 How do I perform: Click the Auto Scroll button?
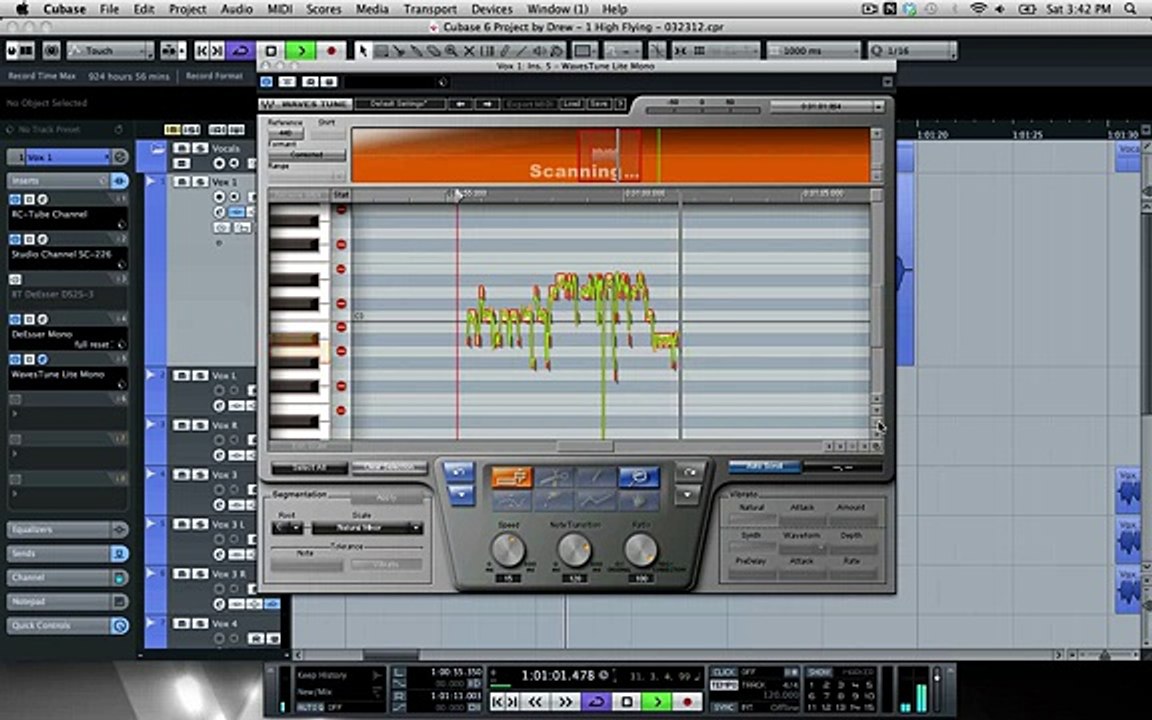[x=764, y=466]
